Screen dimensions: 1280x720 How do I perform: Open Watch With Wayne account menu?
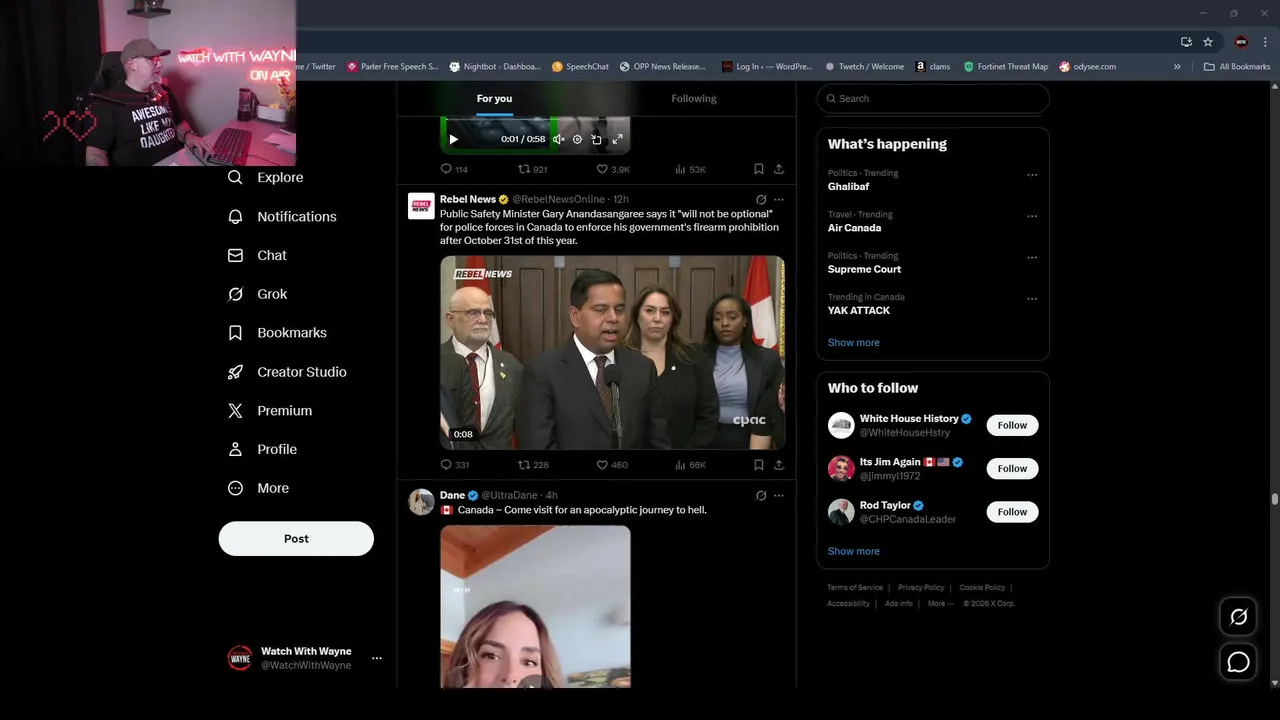tap(305, 658)
